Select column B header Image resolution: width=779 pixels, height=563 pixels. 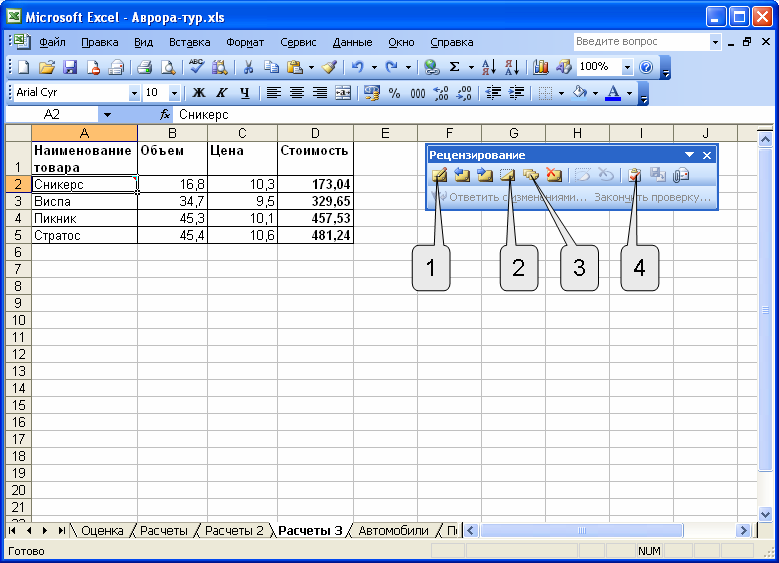172,133
